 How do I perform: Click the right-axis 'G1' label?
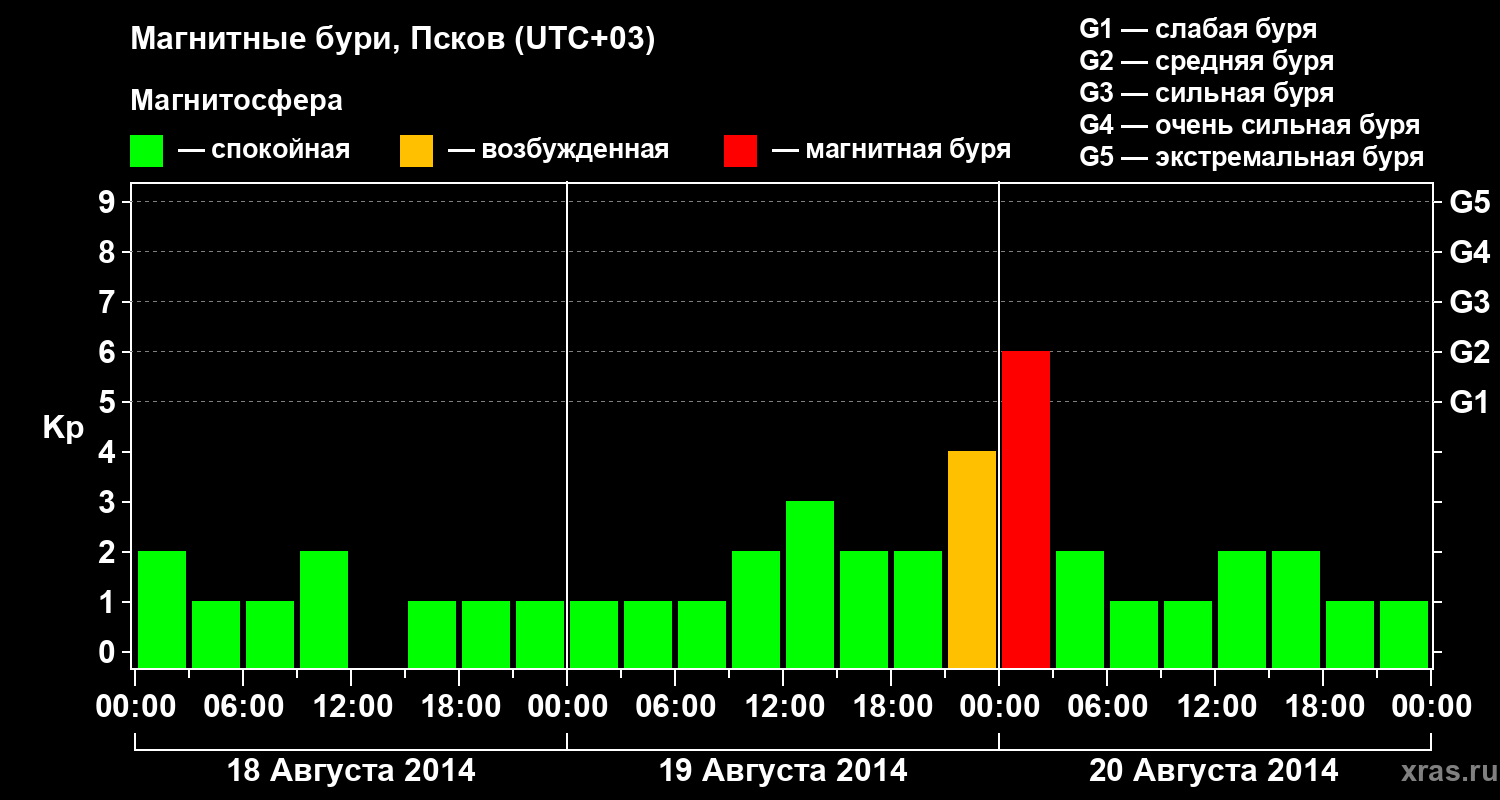tap(1469, 402)
